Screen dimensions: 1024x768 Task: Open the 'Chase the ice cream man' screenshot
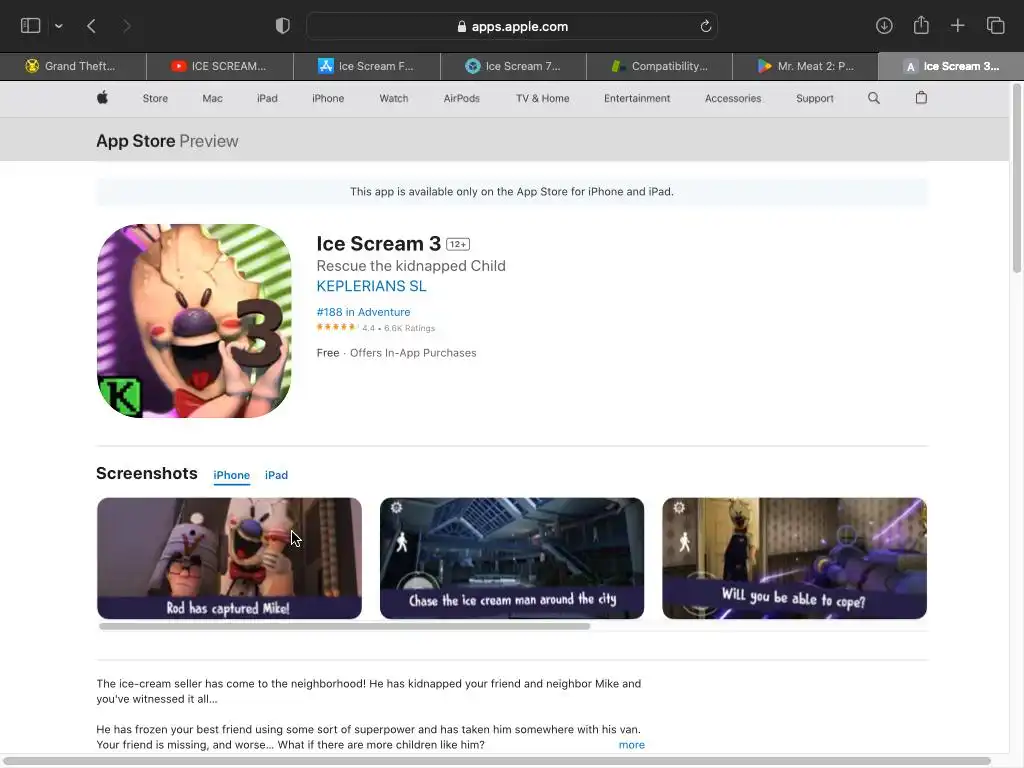coord(512,558)
